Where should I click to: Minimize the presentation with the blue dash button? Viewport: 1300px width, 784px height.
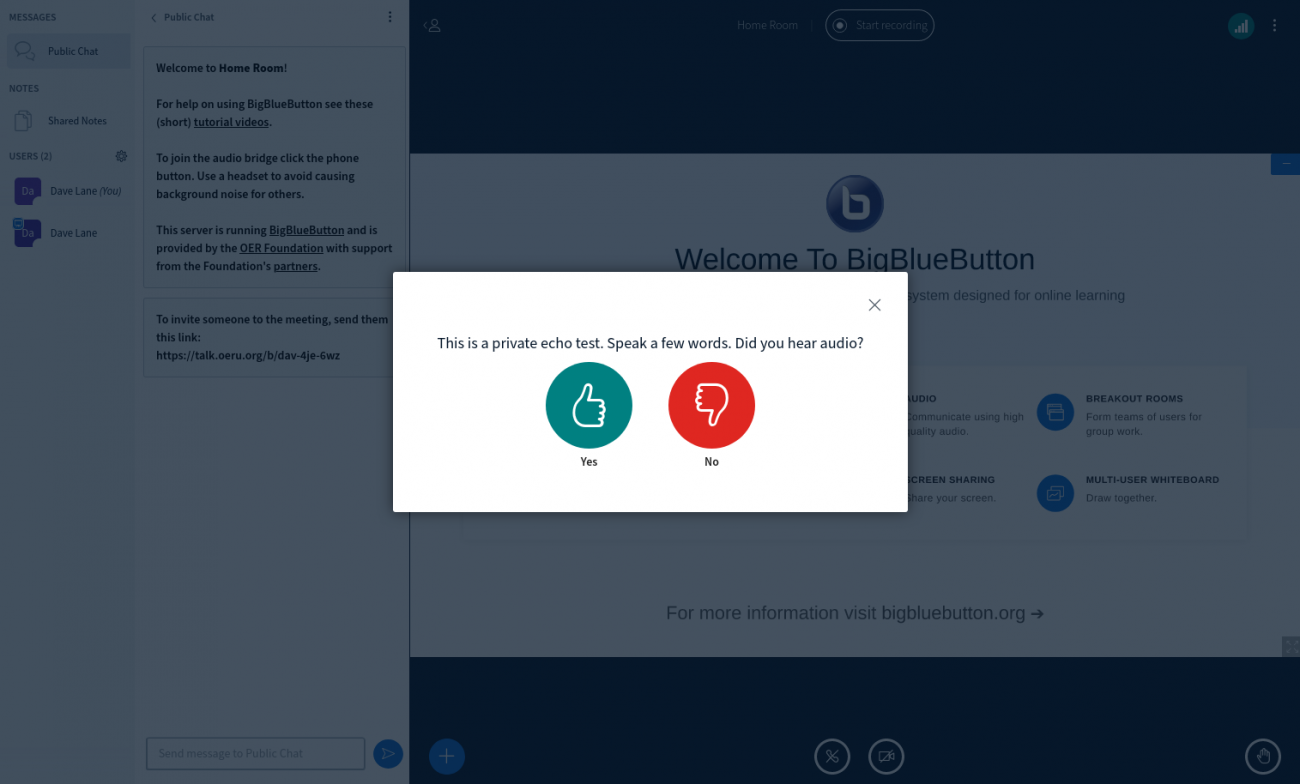(x=1285, y=164)
